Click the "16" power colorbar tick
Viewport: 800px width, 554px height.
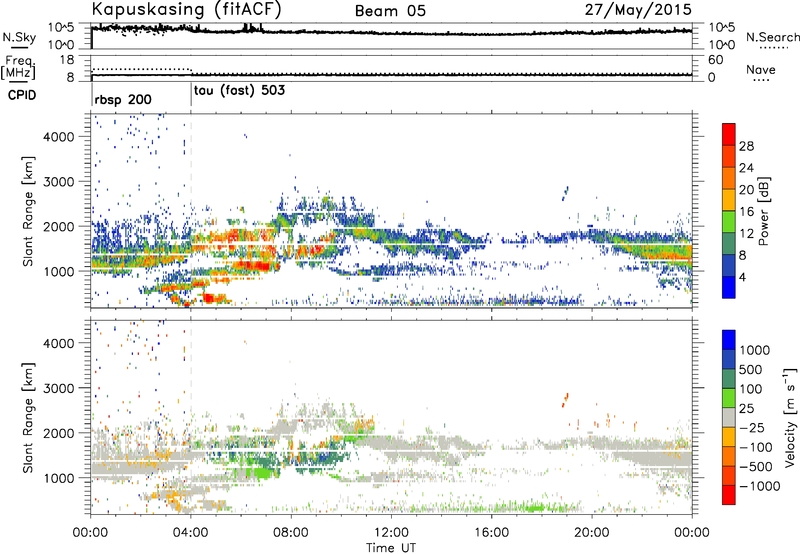(x=746, y=212)
